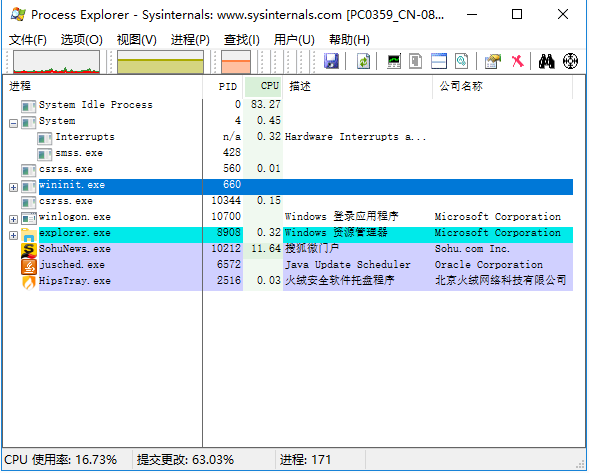The width and height of the screenshot is (589, 473).
Task: Expand the winlogon.exe tree node
Action: [x=13, y=219]
